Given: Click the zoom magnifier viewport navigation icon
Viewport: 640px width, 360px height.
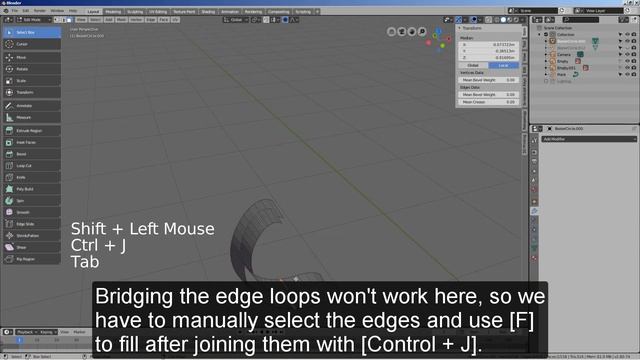Looking at the screenshot, I should 422,31.
